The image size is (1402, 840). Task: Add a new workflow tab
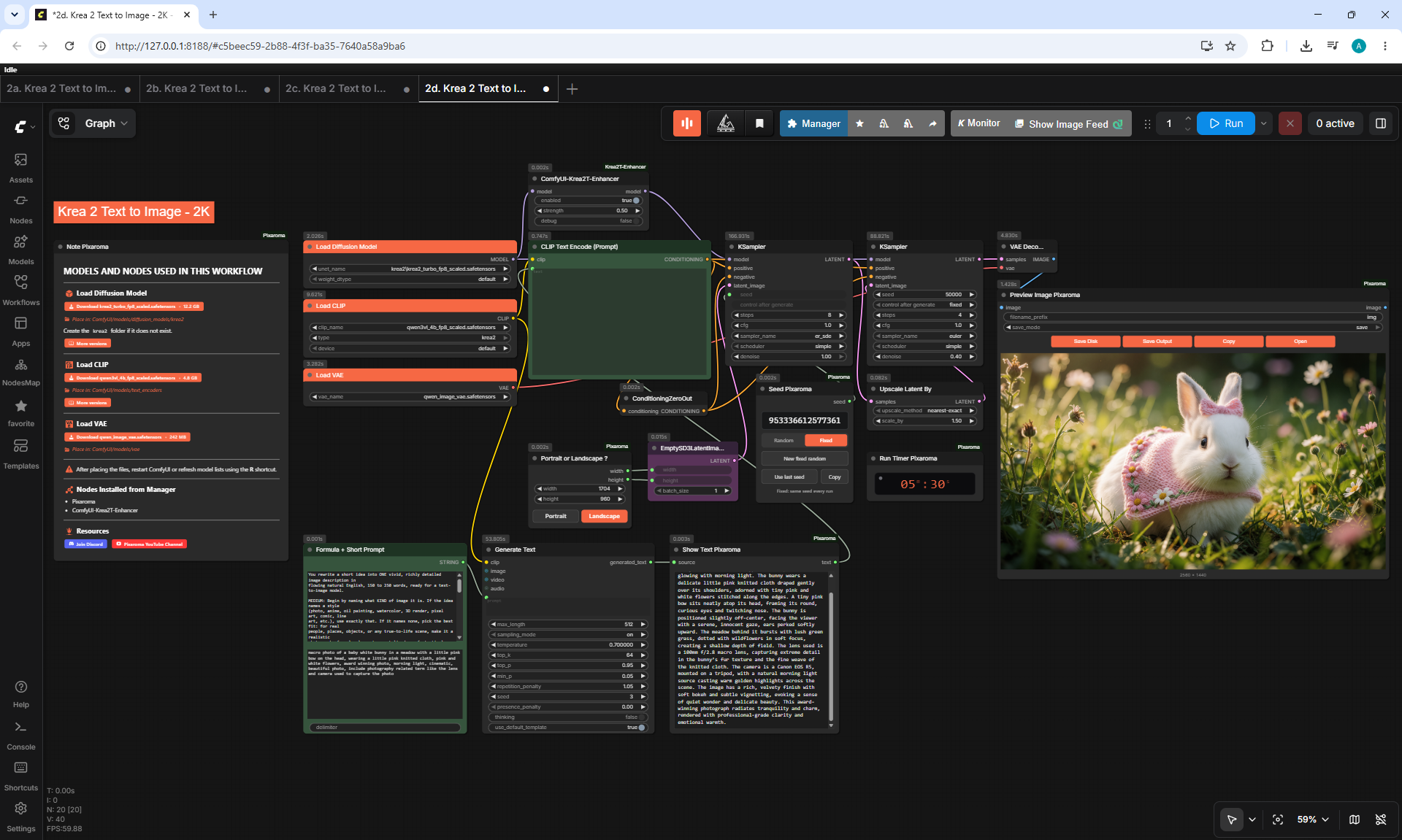572,89
